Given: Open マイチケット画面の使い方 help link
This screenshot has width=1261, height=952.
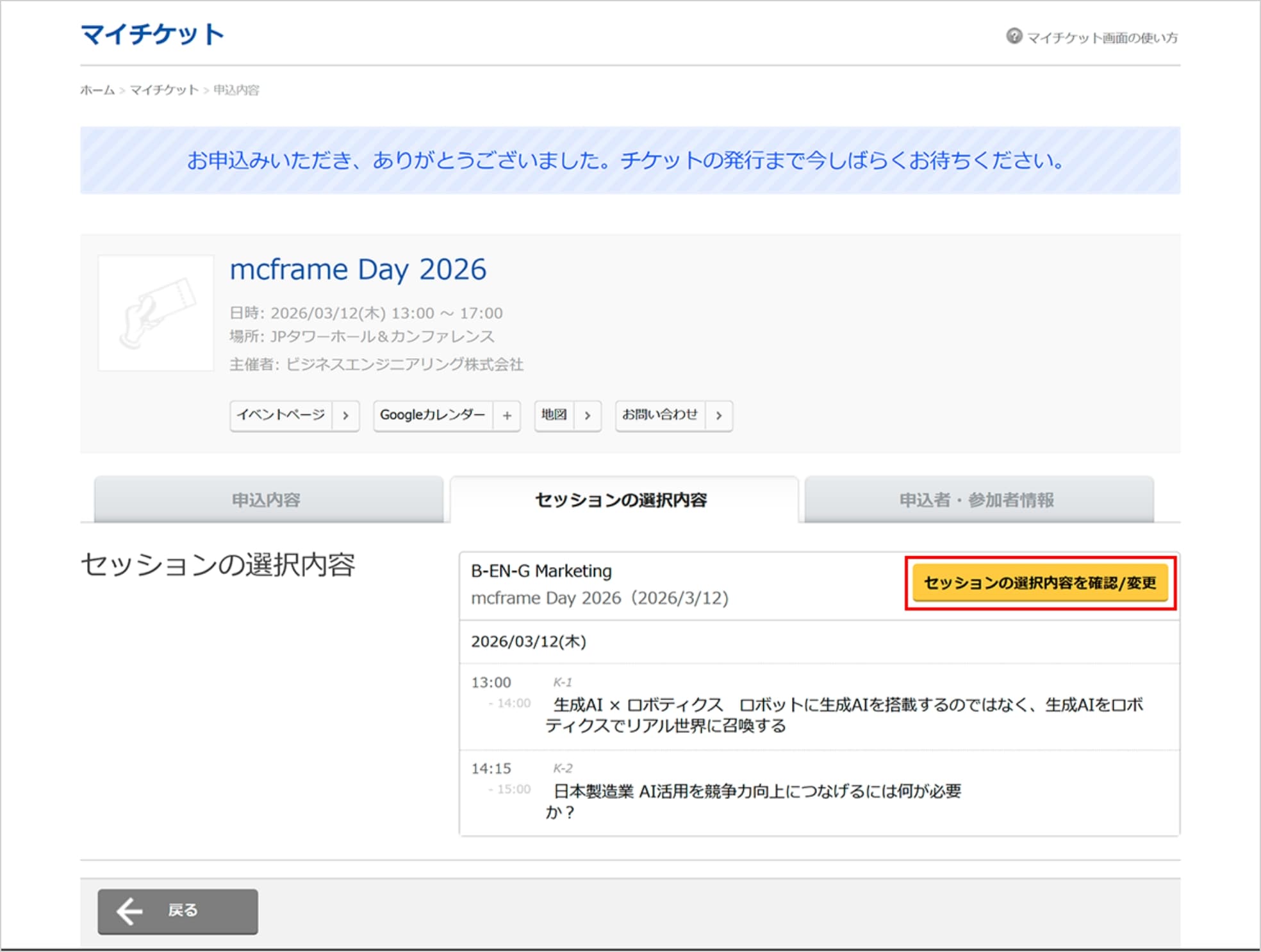Looking at the screenshot, I should click(x=1101, y=38).
